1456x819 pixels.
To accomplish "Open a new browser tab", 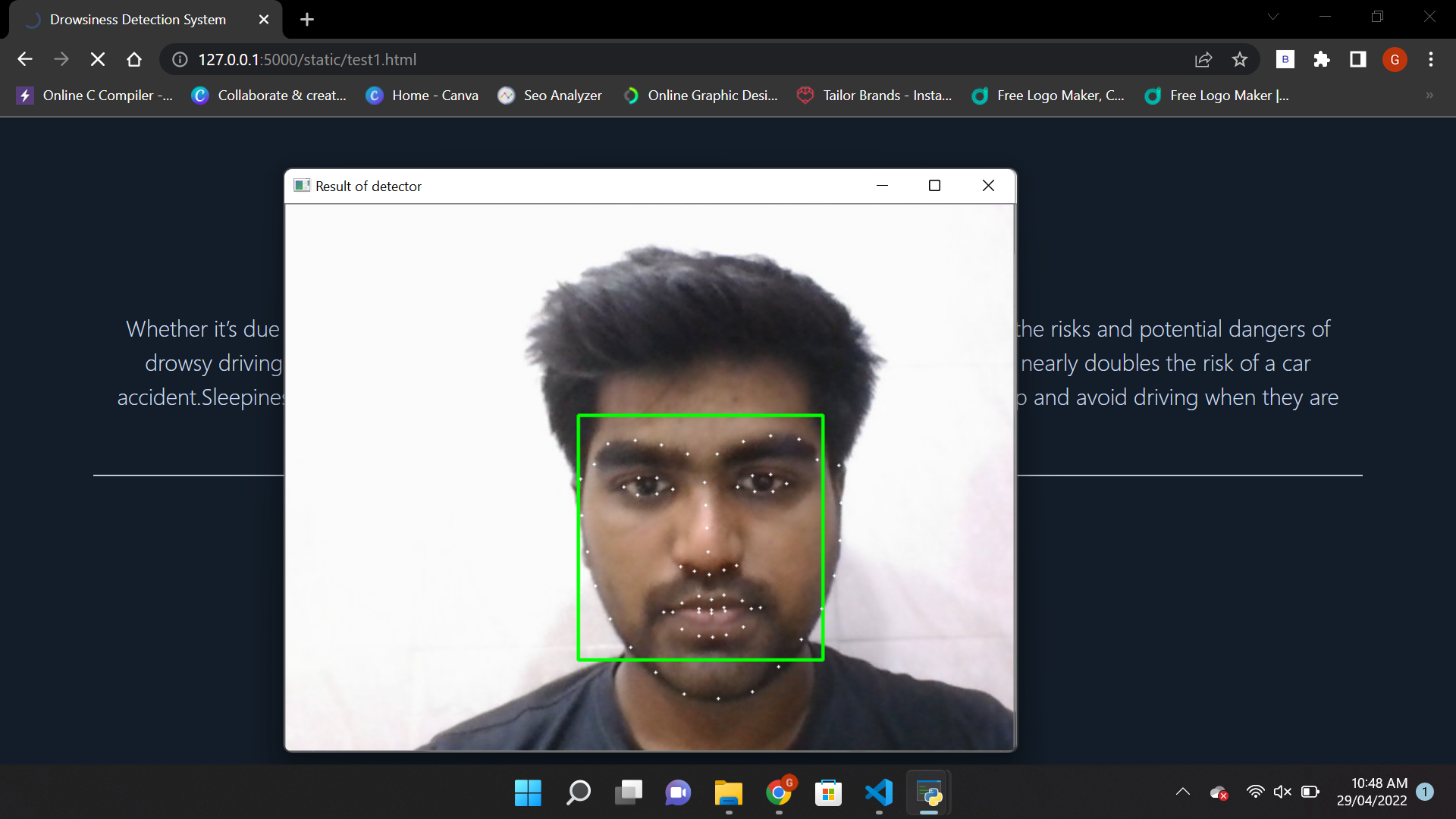I will [306, 19].
